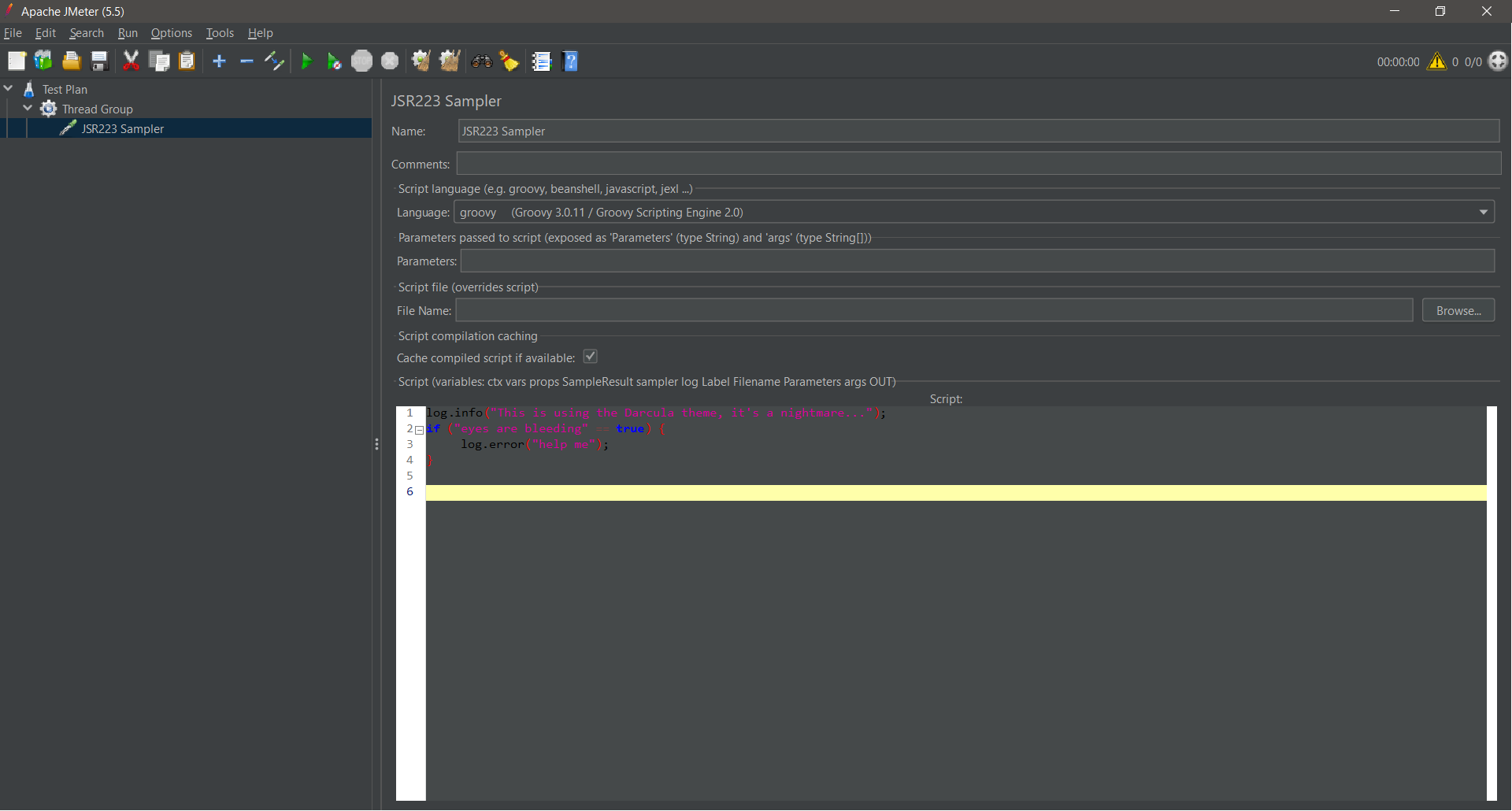Screen dimensions: 1512x811
Task: Select Test Plan in the tree
Action: 65,89
